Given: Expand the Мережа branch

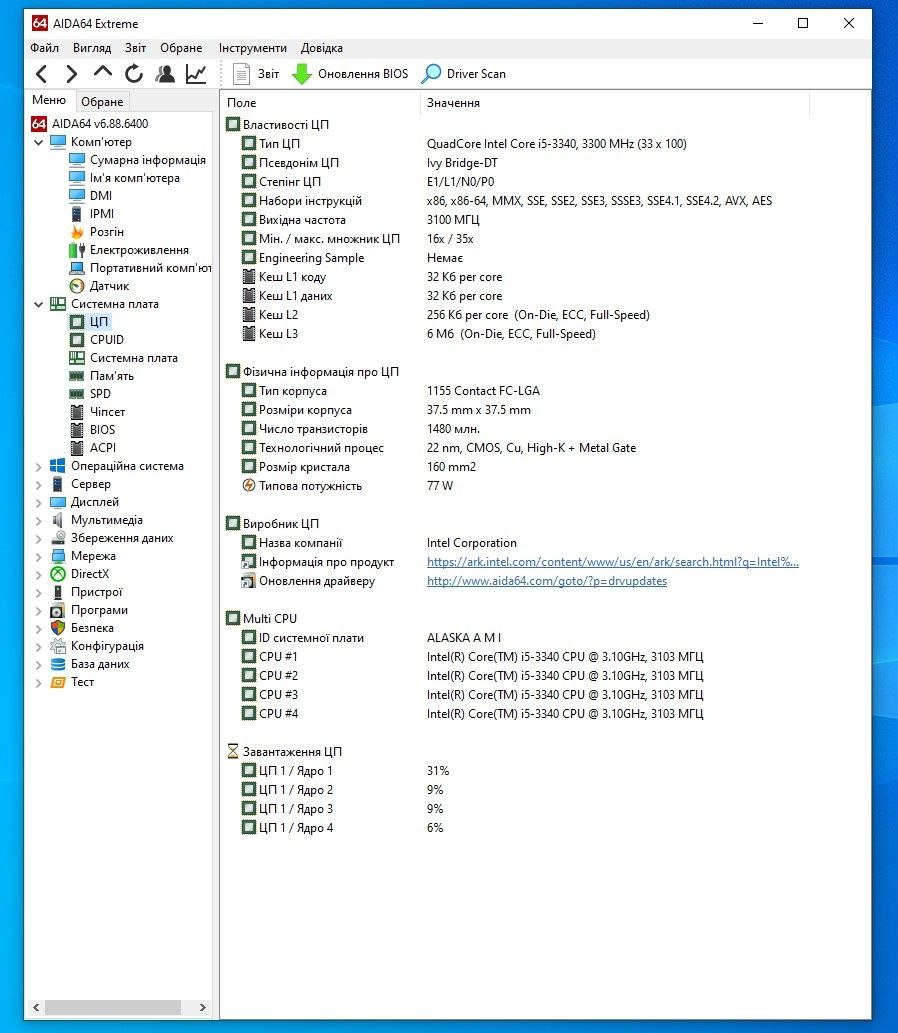Looking at the screenshot, I should (x=38, y=557).
